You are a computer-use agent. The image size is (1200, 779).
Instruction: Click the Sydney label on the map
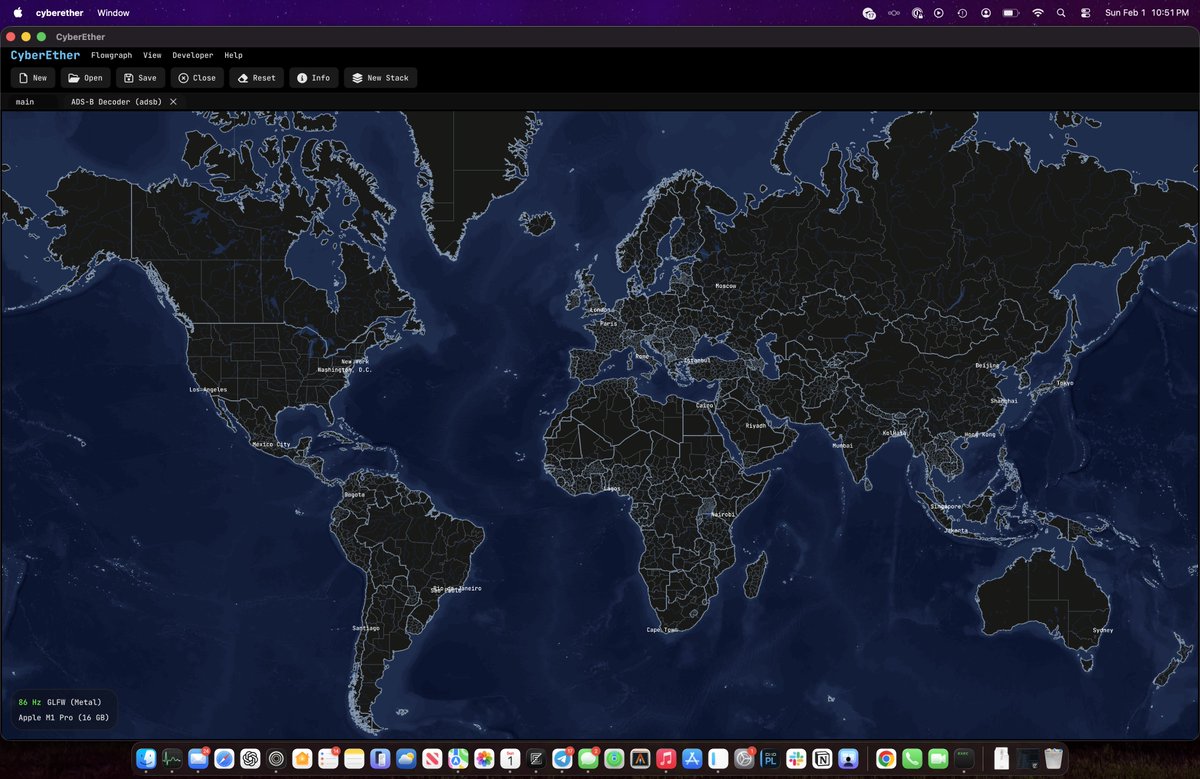coord(1103,631)
